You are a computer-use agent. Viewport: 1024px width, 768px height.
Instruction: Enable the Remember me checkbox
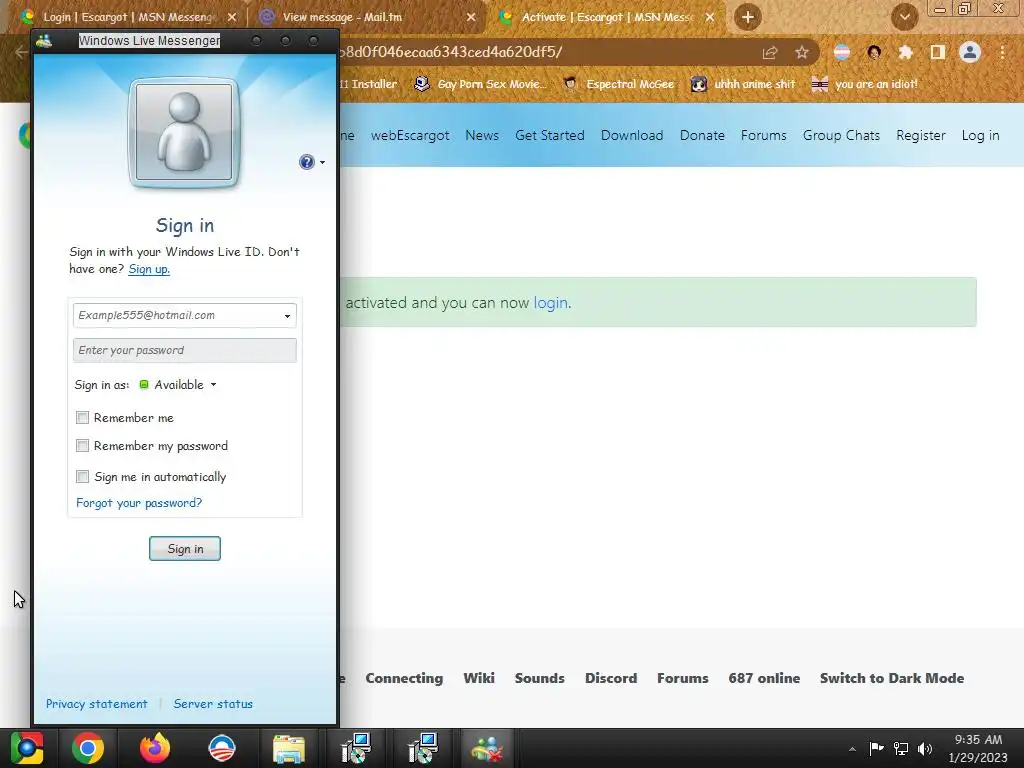click(82, 418)
